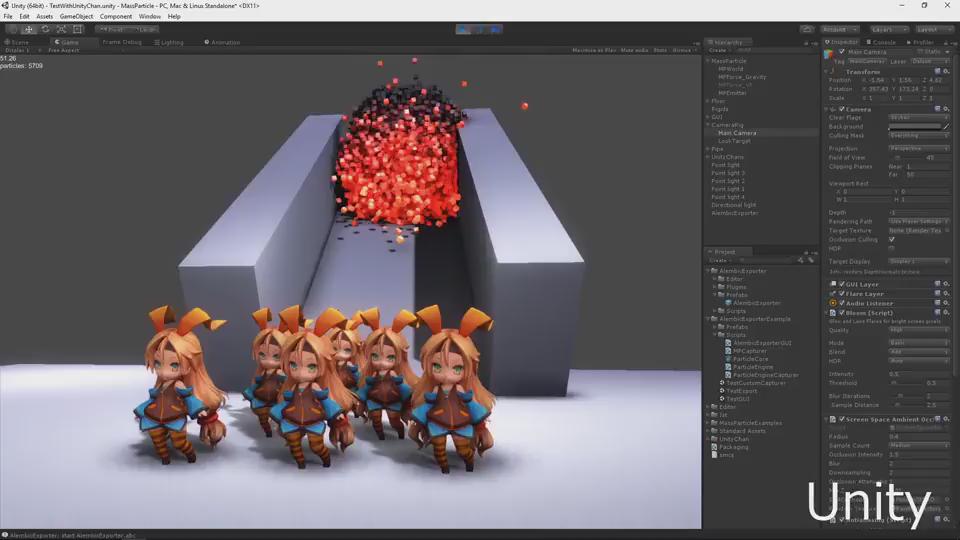Open the Component menu

(x=116, y=17)
